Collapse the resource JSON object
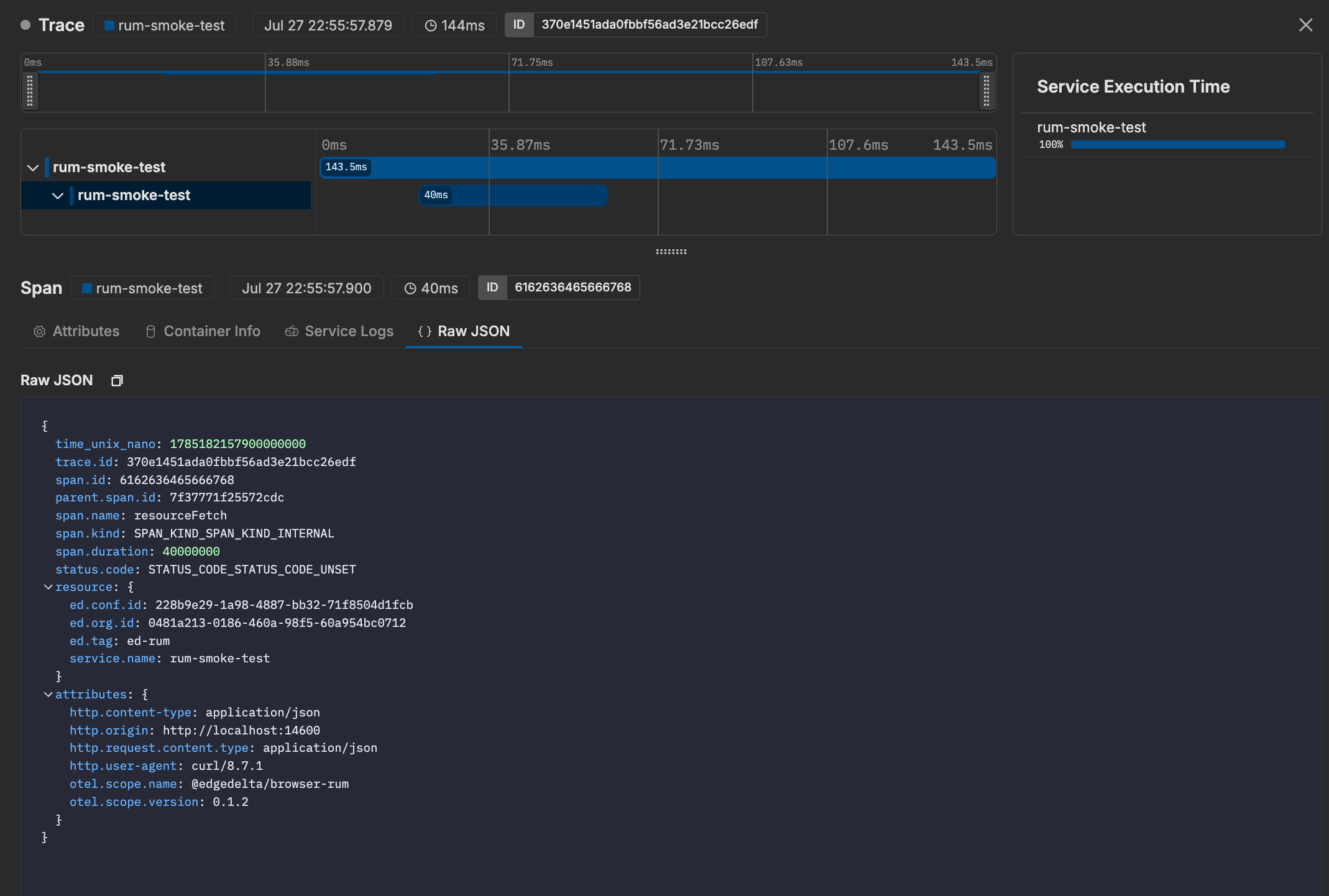The width and height of the screenshot is (1329, 896). click(x=48, y=587)
